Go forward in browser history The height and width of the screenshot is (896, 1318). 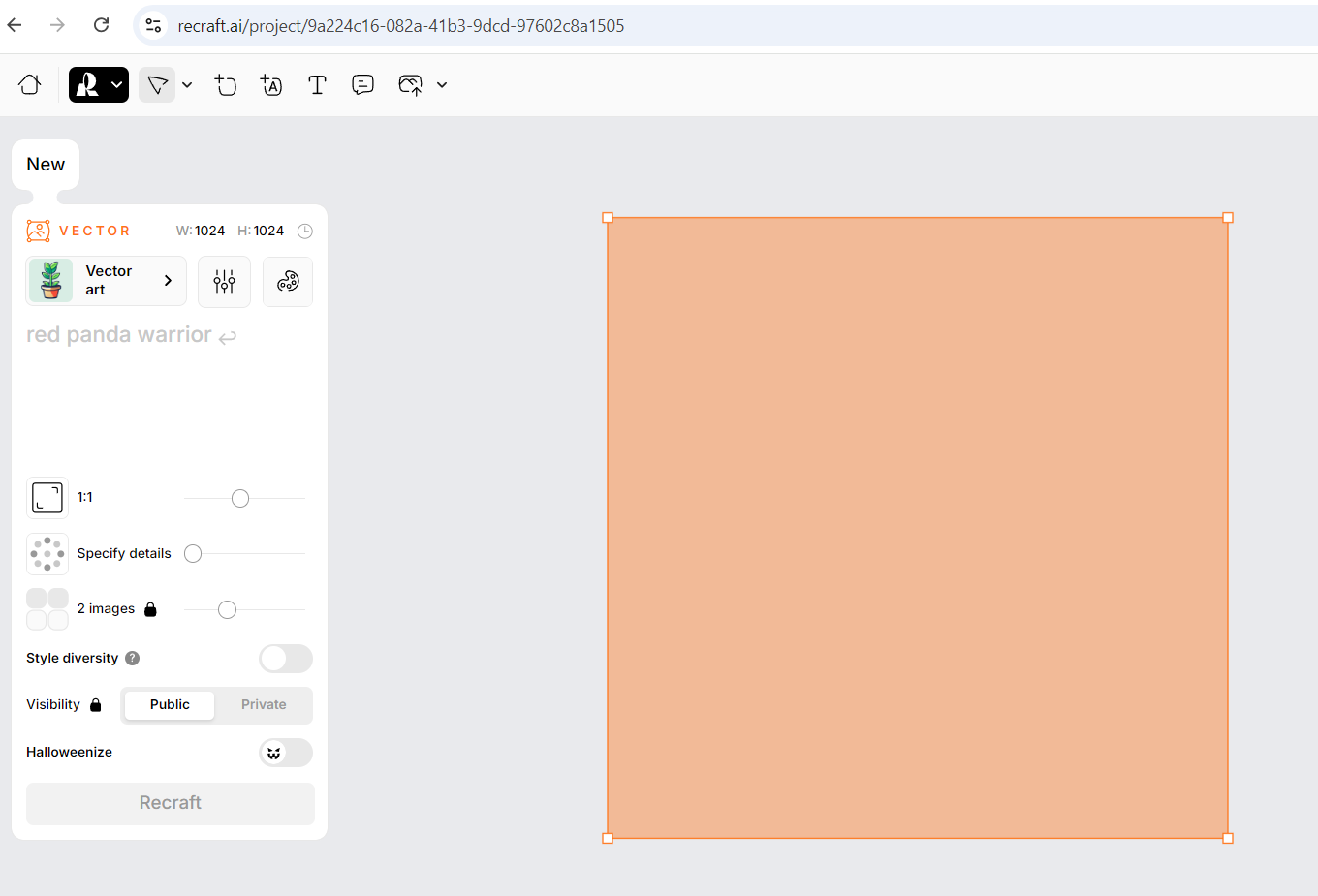[57, 25]
